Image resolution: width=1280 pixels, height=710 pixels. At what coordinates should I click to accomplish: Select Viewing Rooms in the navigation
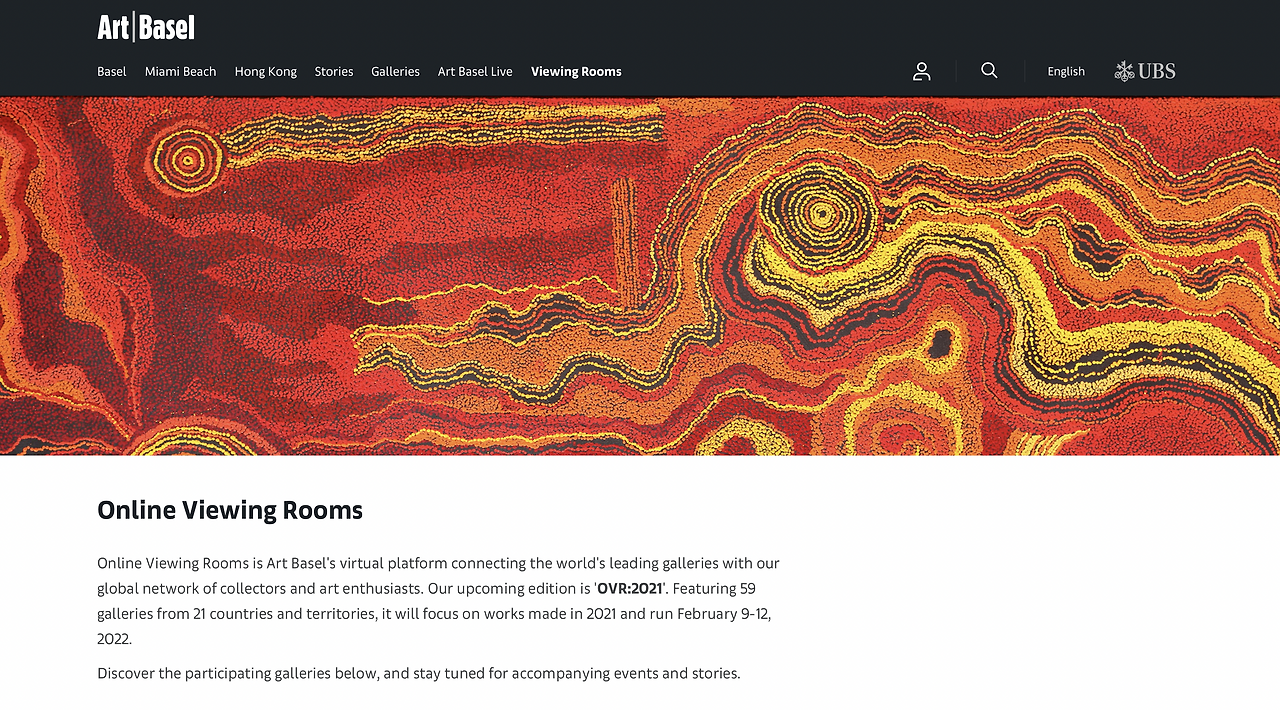tap(576, 72)
